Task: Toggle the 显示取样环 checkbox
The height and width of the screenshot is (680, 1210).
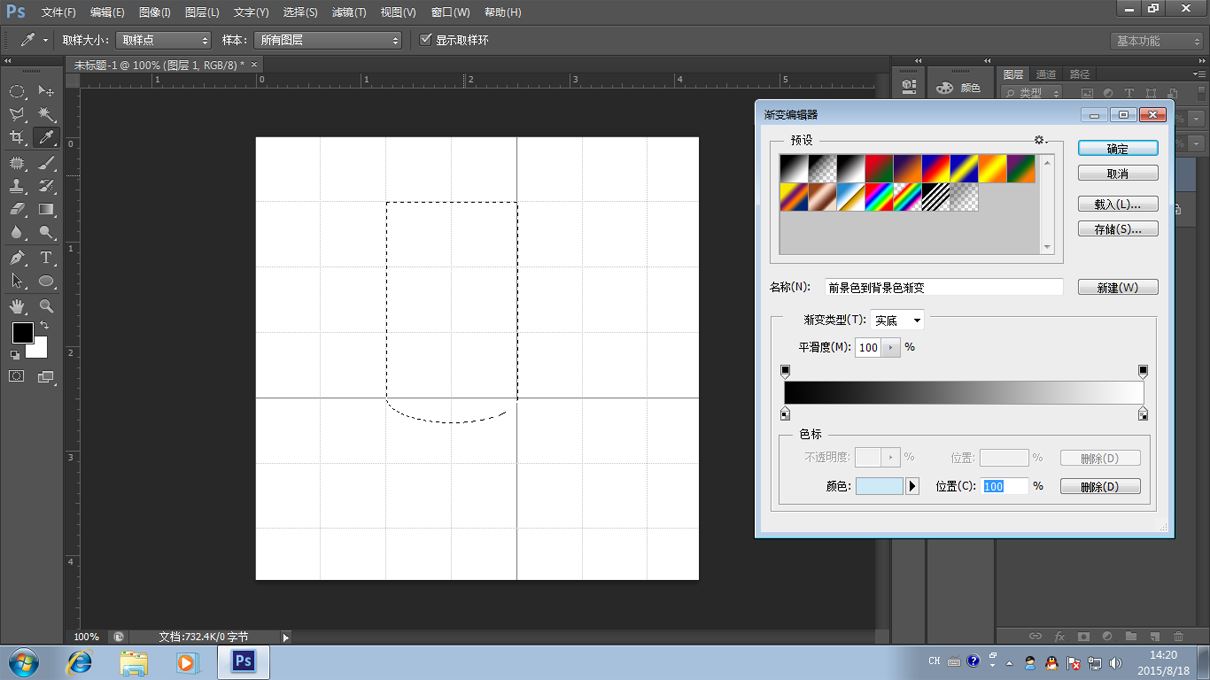Action: 426,40
